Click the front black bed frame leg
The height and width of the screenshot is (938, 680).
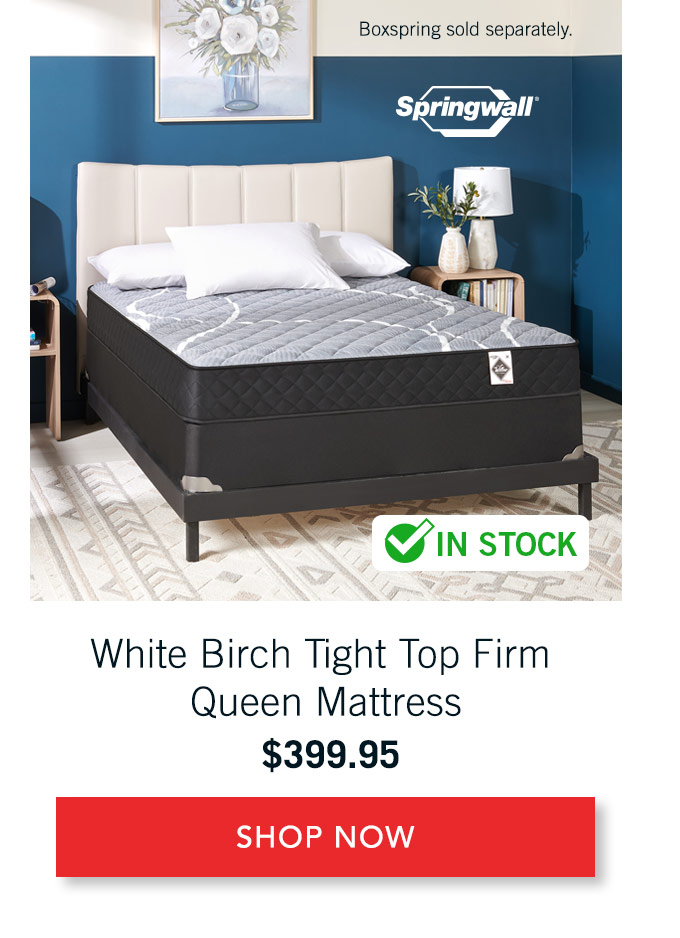(x=192, y=541)
